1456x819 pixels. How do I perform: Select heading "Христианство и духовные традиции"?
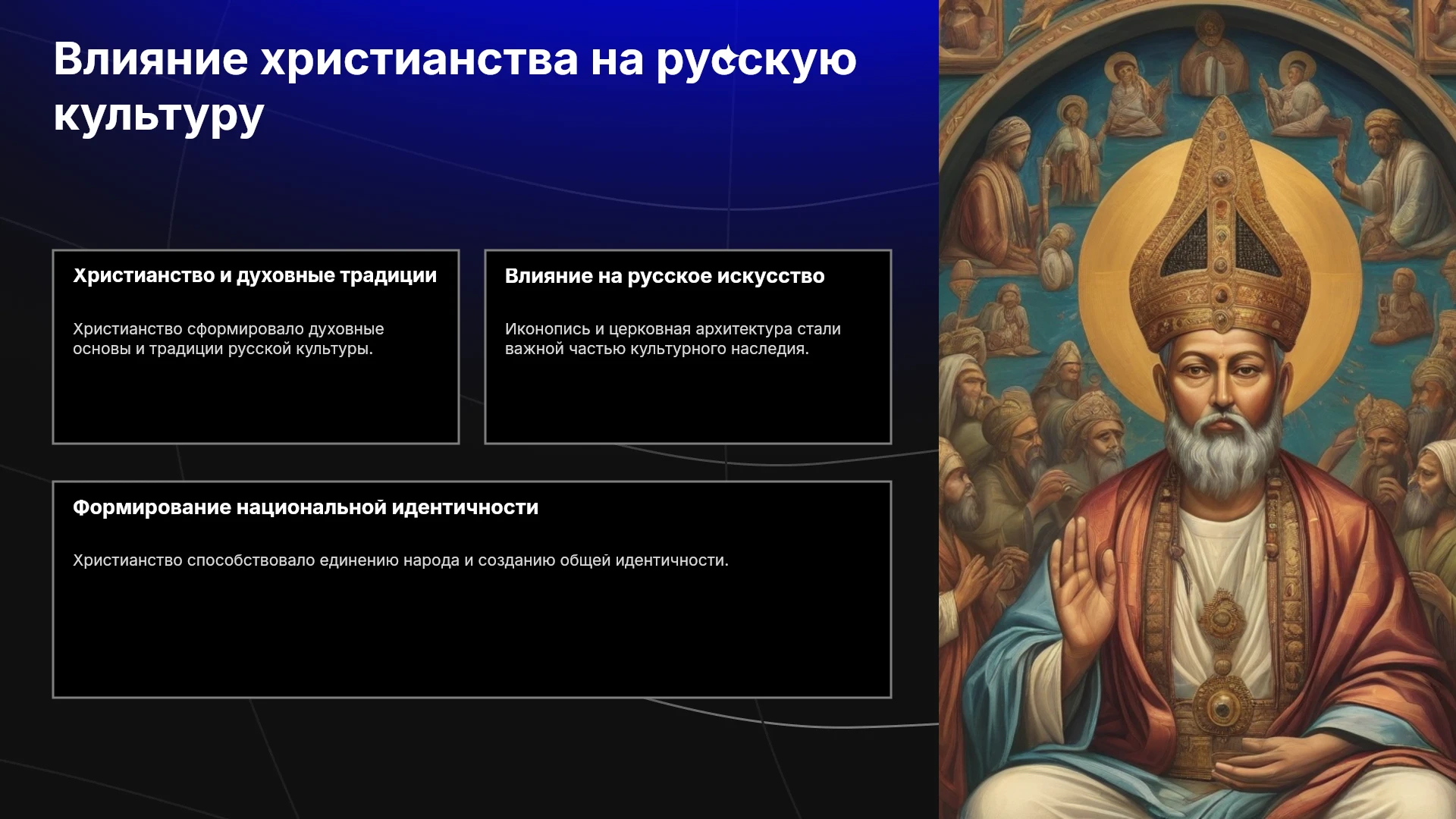click(255, 276)
